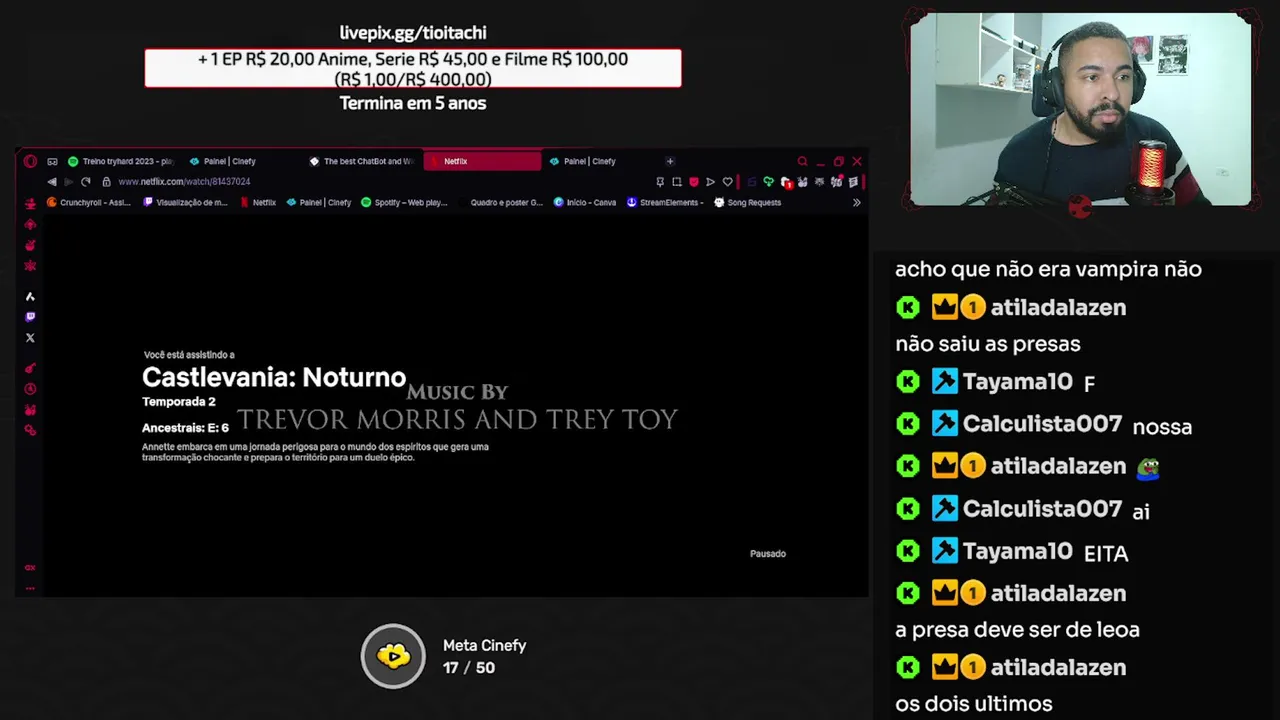Show more bookmarks with double chevron
Screen dimensions: 1280x720
856,203
